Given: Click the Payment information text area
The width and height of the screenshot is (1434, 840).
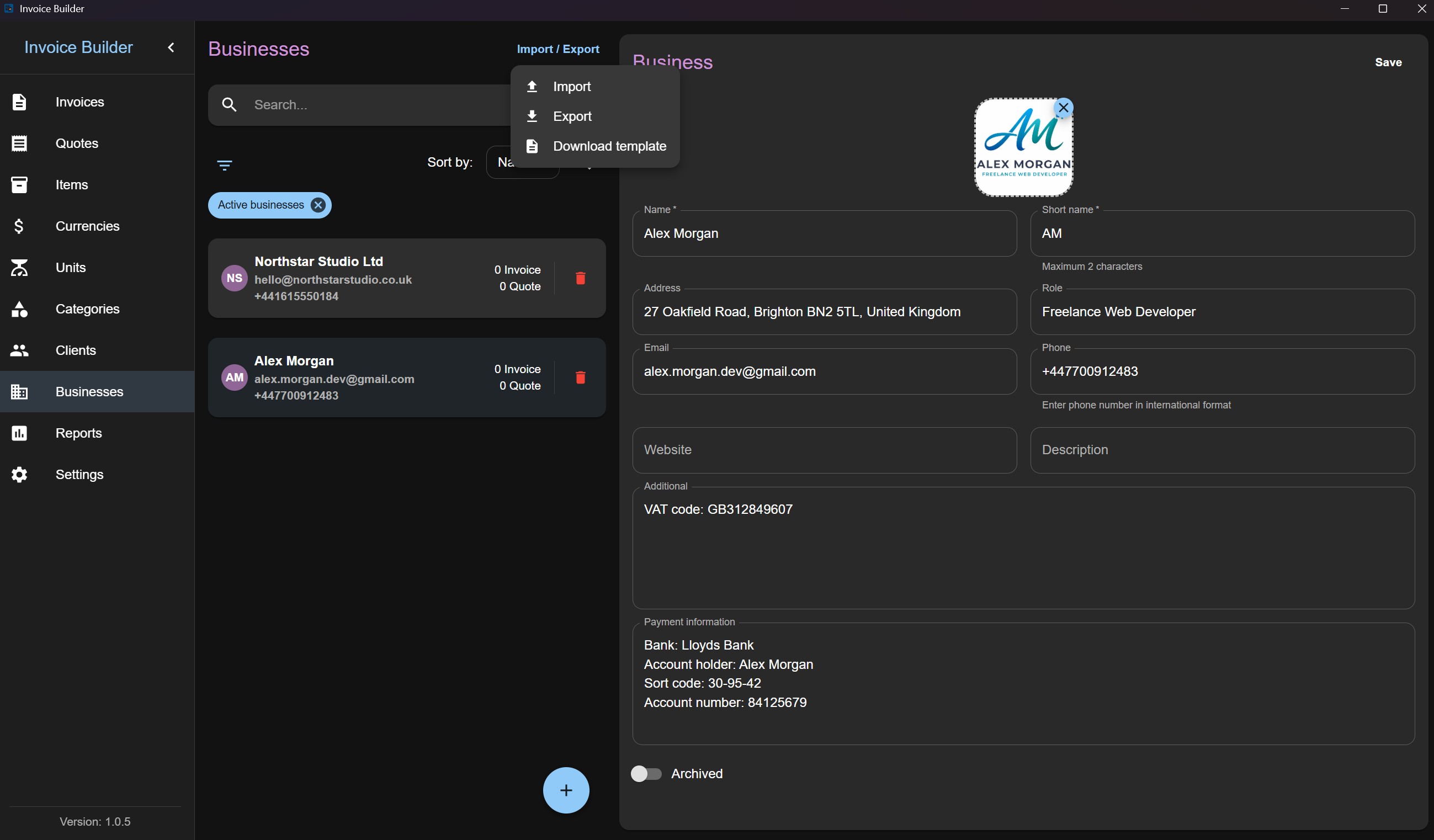Looking at the screenshot, I should 1023,683.
